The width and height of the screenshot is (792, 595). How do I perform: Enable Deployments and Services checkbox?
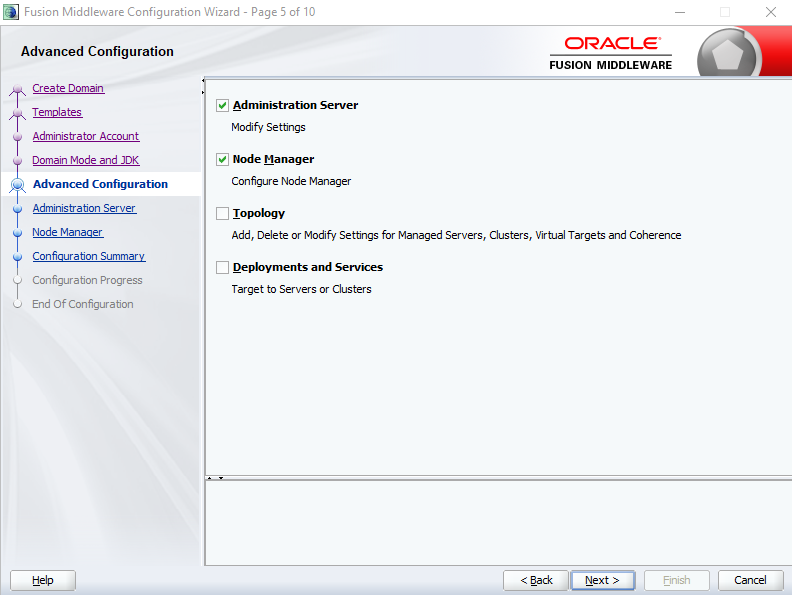click(x=222, y=267)
